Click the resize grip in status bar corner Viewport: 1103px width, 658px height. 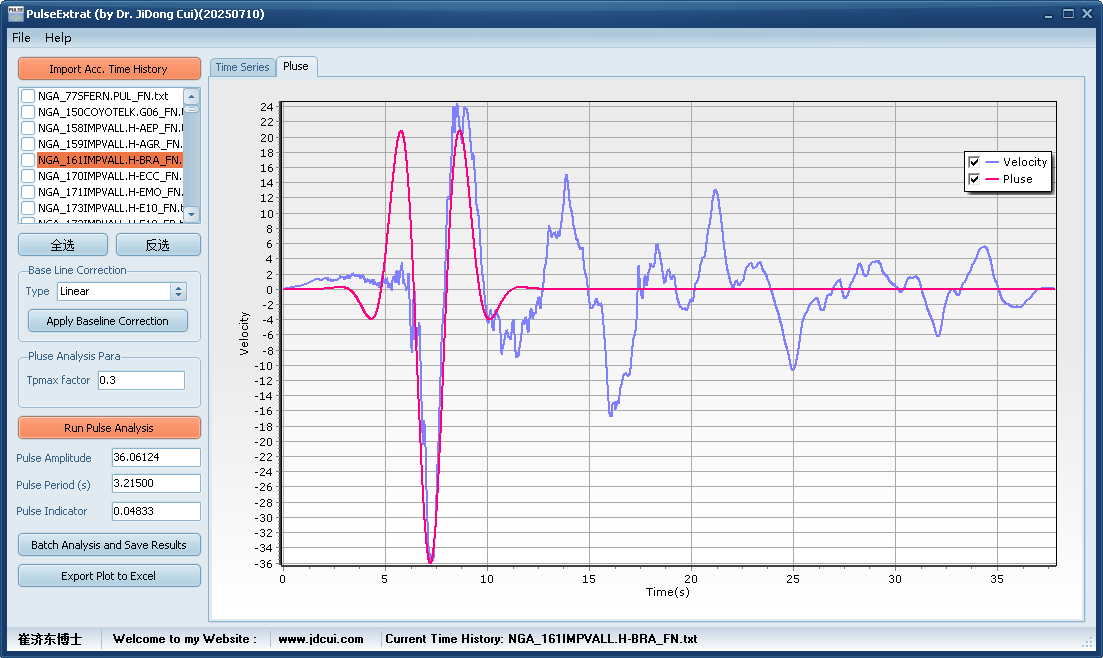(1088, 641)
